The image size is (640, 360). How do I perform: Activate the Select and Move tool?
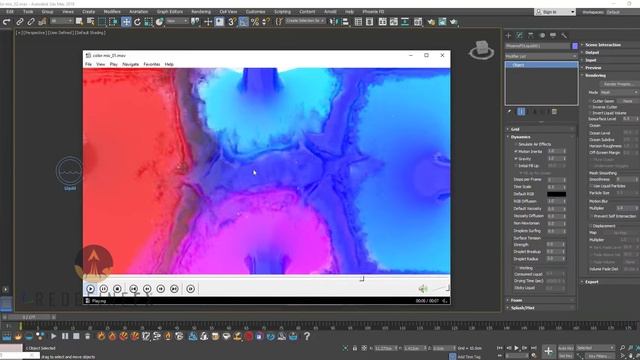pos(126,22)
